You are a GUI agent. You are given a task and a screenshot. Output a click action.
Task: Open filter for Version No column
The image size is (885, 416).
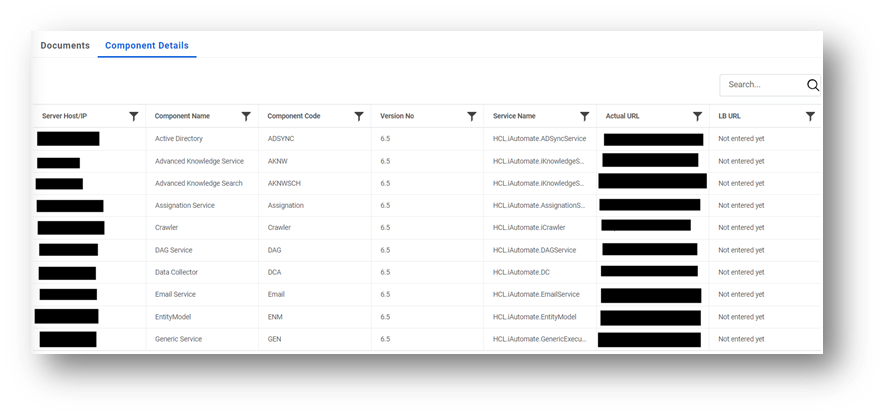[472, 116]
